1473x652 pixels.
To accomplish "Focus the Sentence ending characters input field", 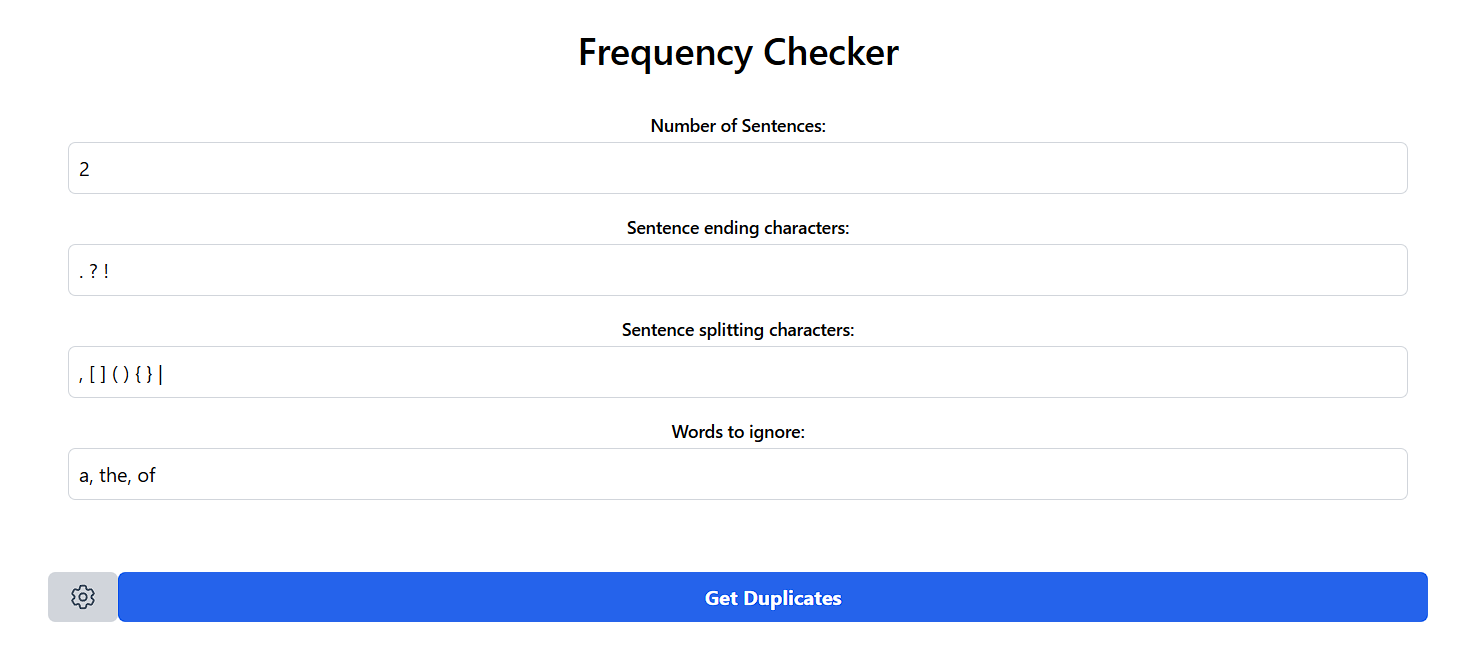I will coord(738,270).
